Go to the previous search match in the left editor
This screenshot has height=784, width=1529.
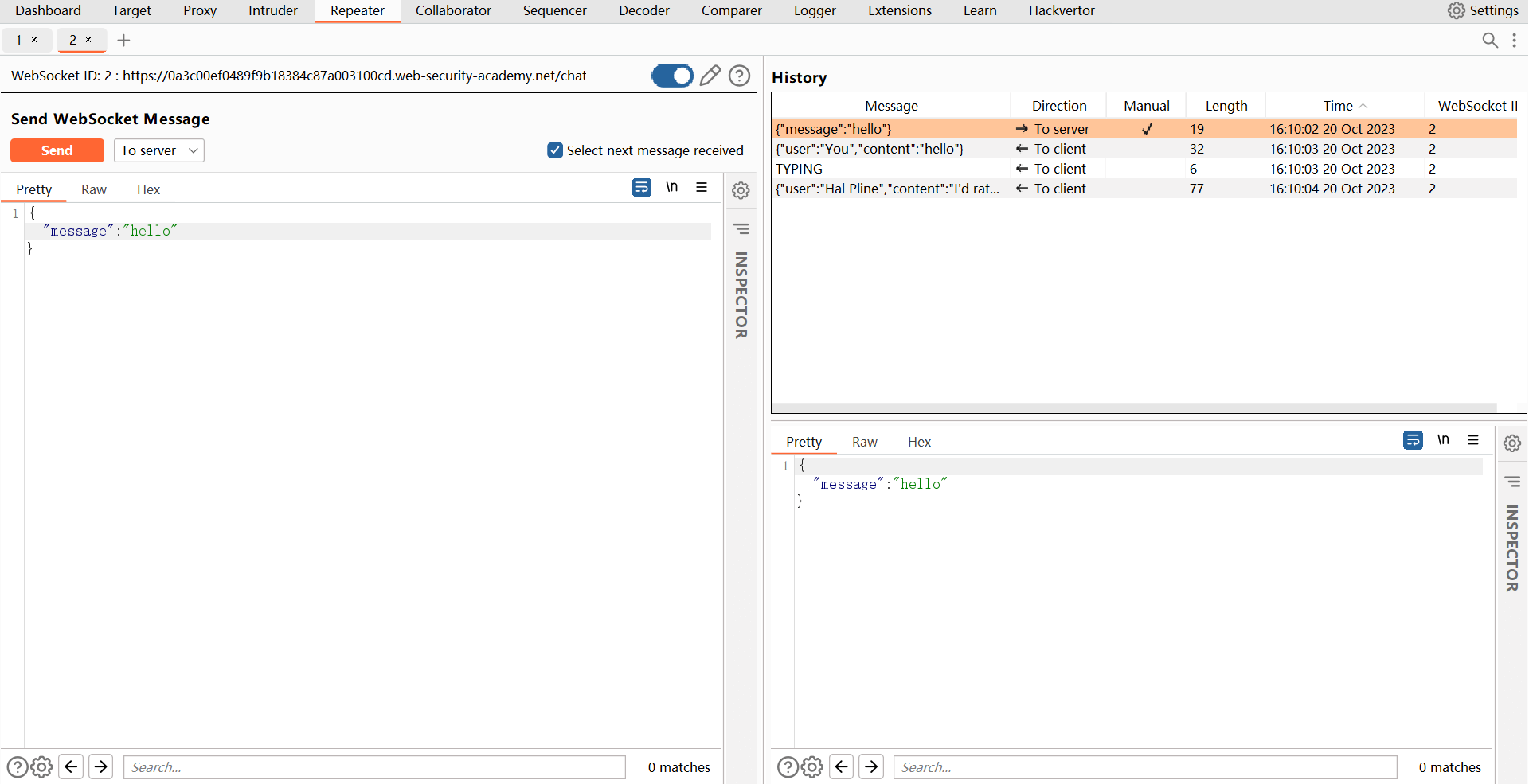pyautogui.click(x=71, y=766)
